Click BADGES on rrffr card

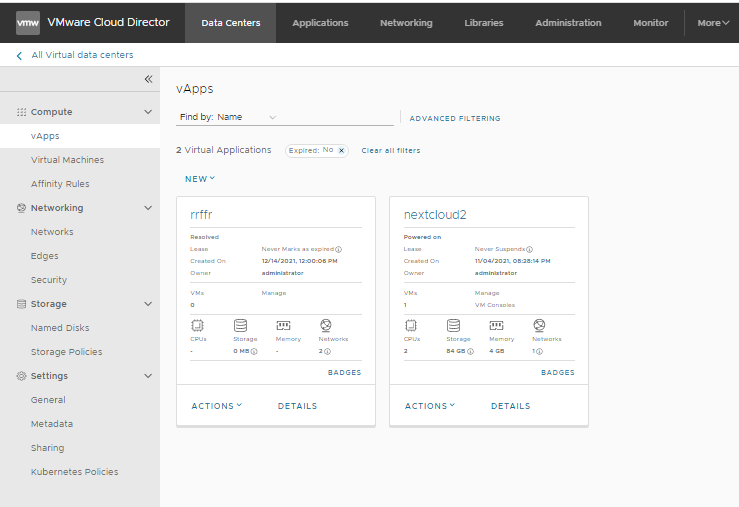point(345,372)
